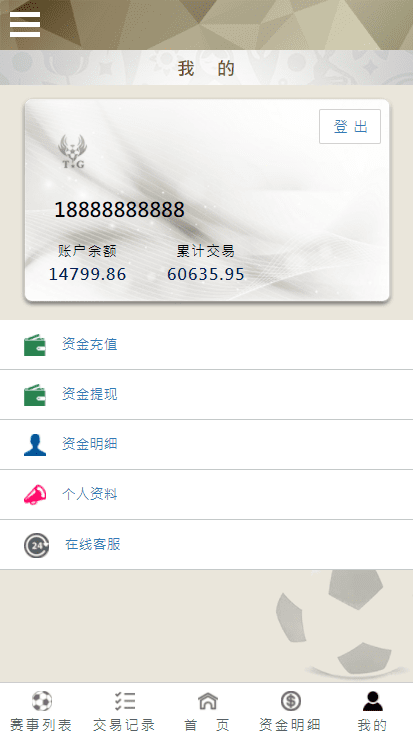Open the 个人资料 profile entry
The width and height of the screenshot is (413, 736).
(206, 495)
